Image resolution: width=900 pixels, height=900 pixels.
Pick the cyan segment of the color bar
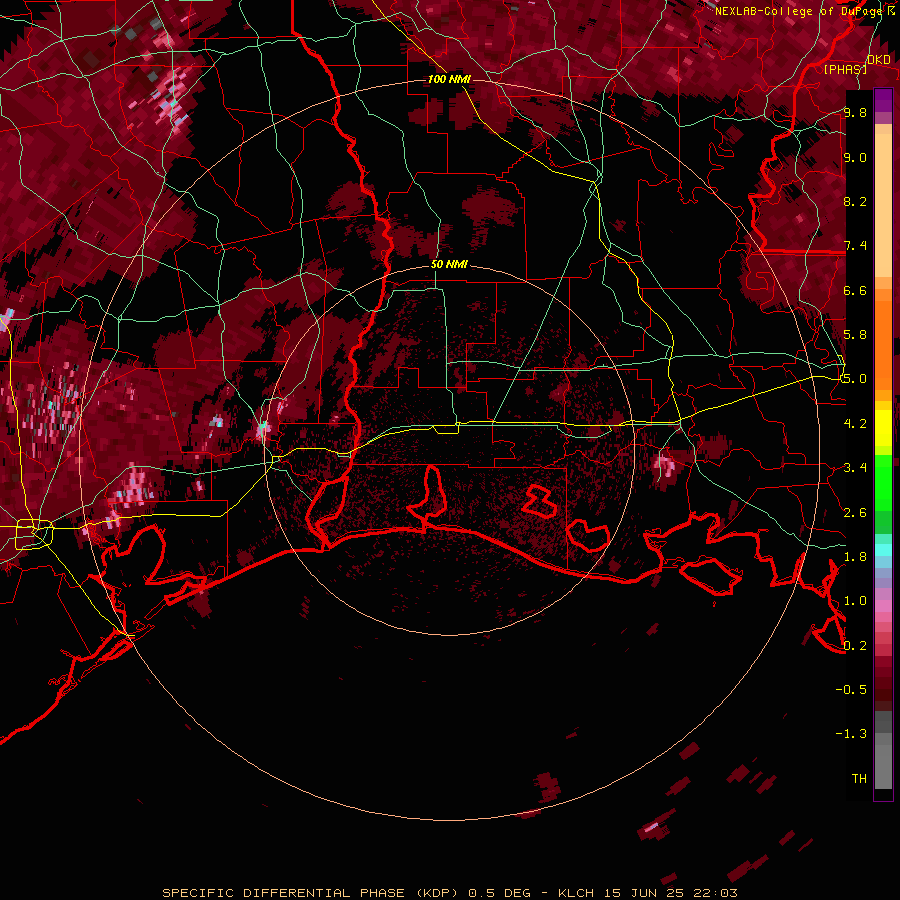click(x=883, y=550)
